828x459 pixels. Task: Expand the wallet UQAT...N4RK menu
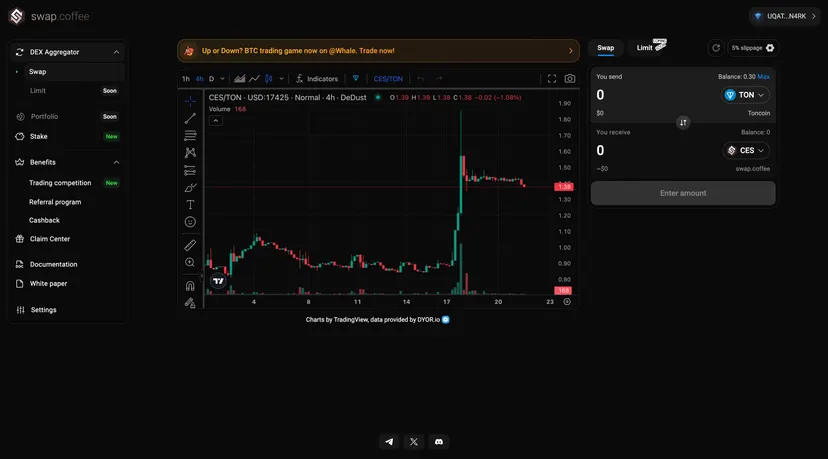coord(785,16)
